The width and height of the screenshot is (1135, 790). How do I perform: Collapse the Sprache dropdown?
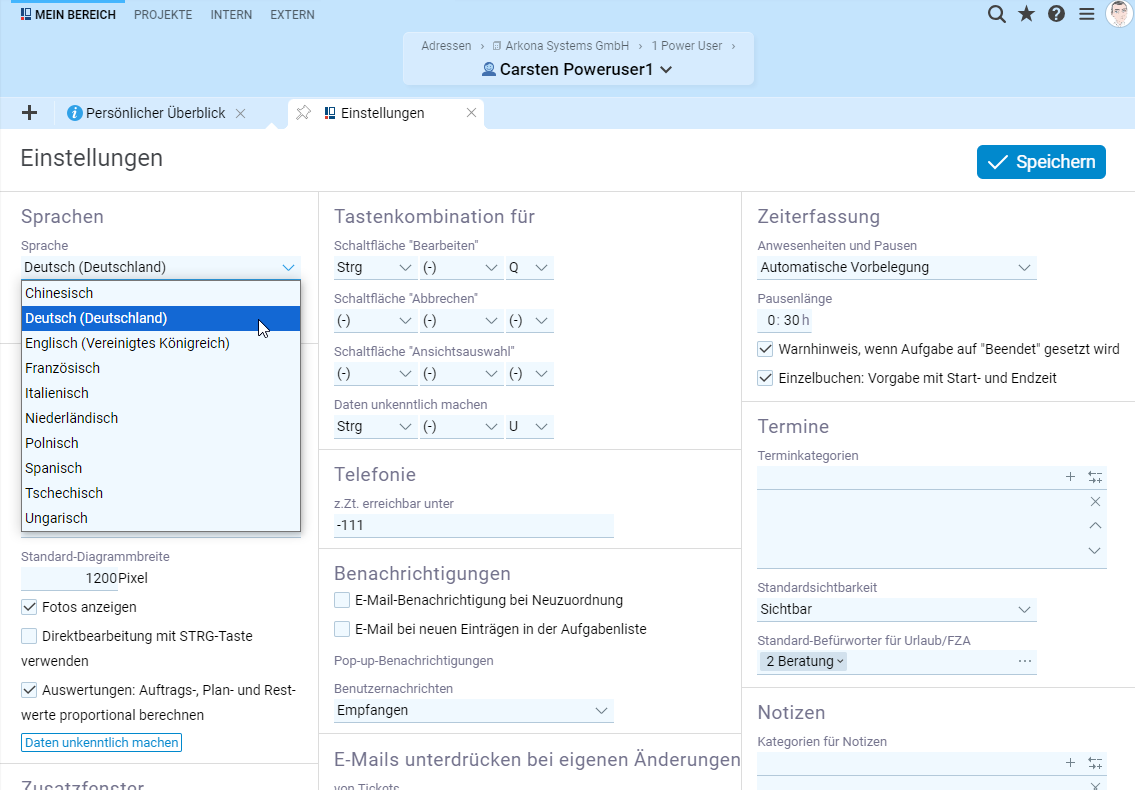(x=161, y=267)
